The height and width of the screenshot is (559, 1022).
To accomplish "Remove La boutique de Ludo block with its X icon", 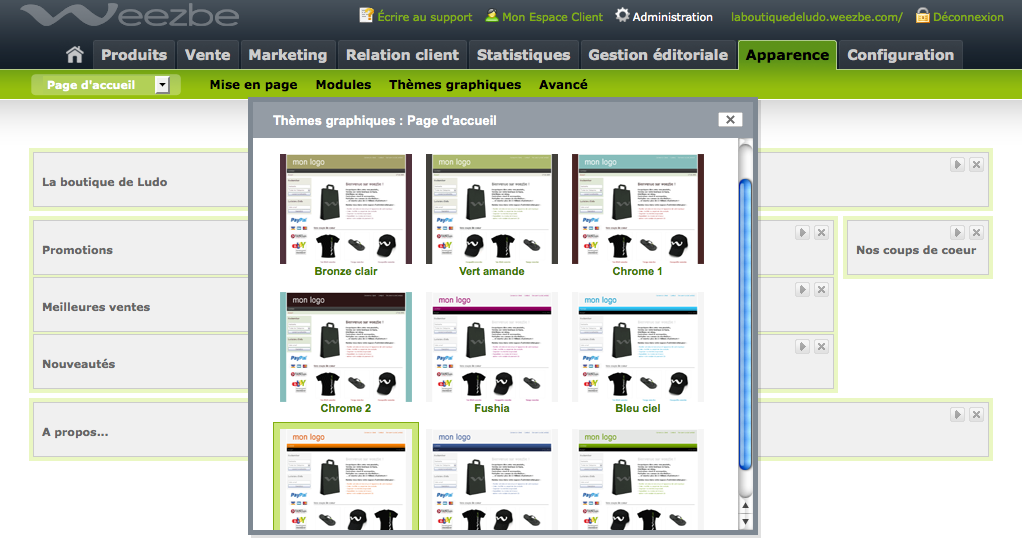I will (976, 164).
